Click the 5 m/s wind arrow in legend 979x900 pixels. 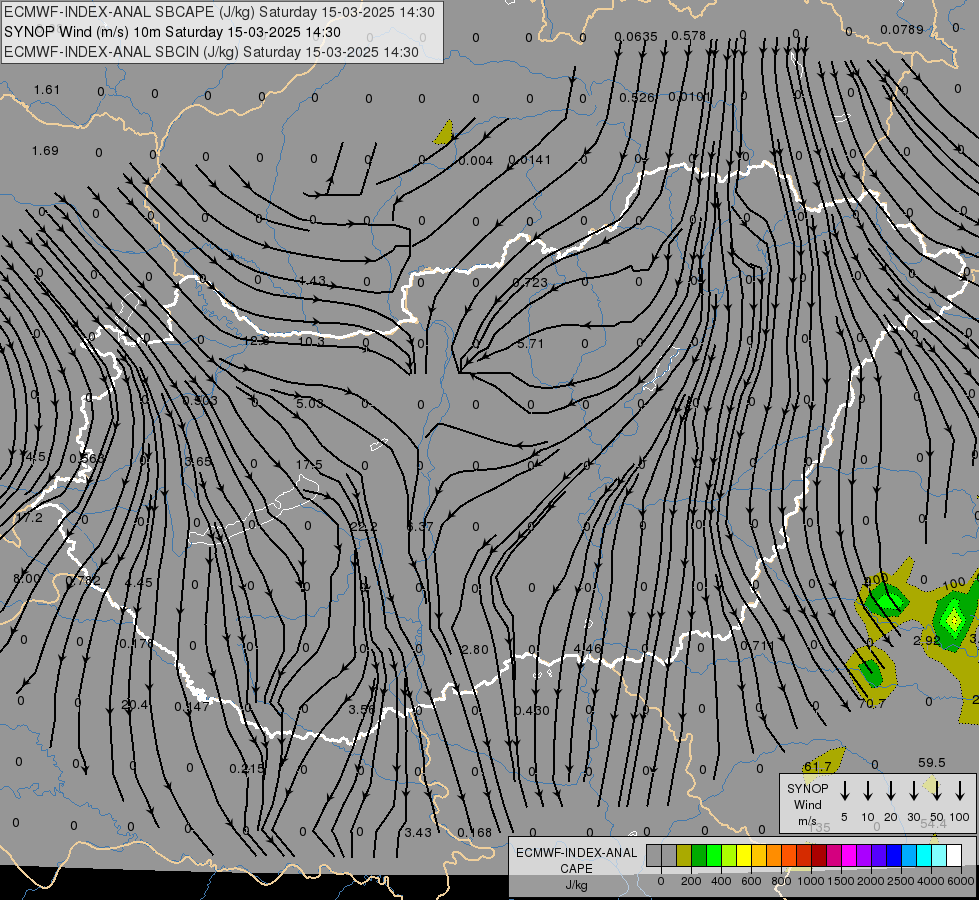(844, 791)
